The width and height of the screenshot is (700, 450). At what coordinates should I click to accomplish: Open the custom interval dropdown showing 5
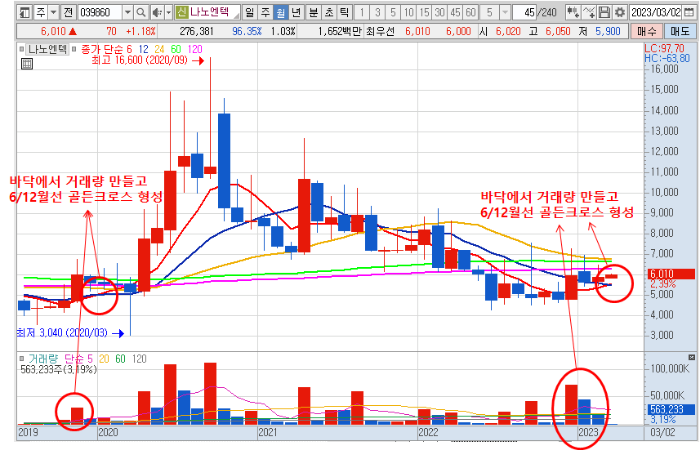[x=504, y=12]
